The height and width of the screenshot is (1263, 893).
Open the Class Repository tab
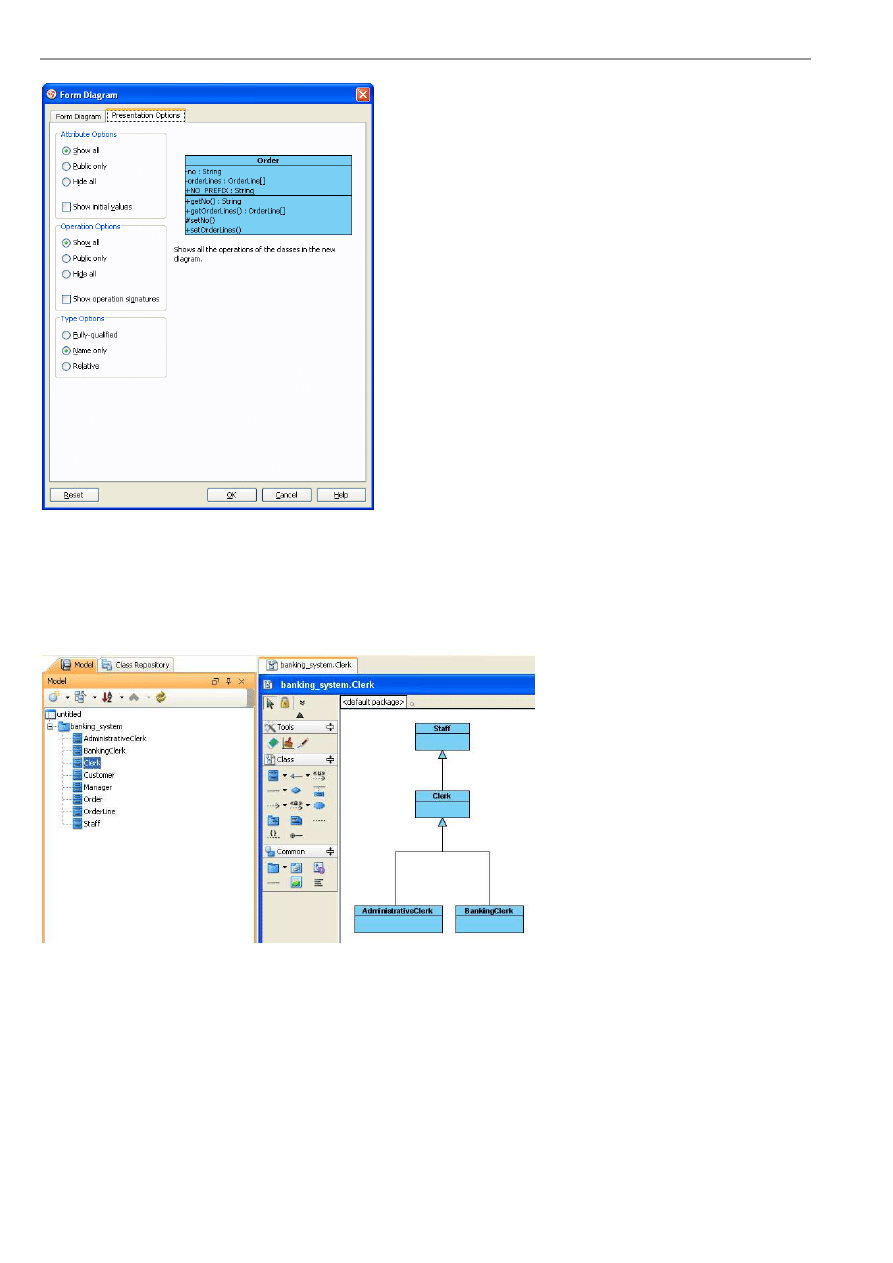click(137, 664)
